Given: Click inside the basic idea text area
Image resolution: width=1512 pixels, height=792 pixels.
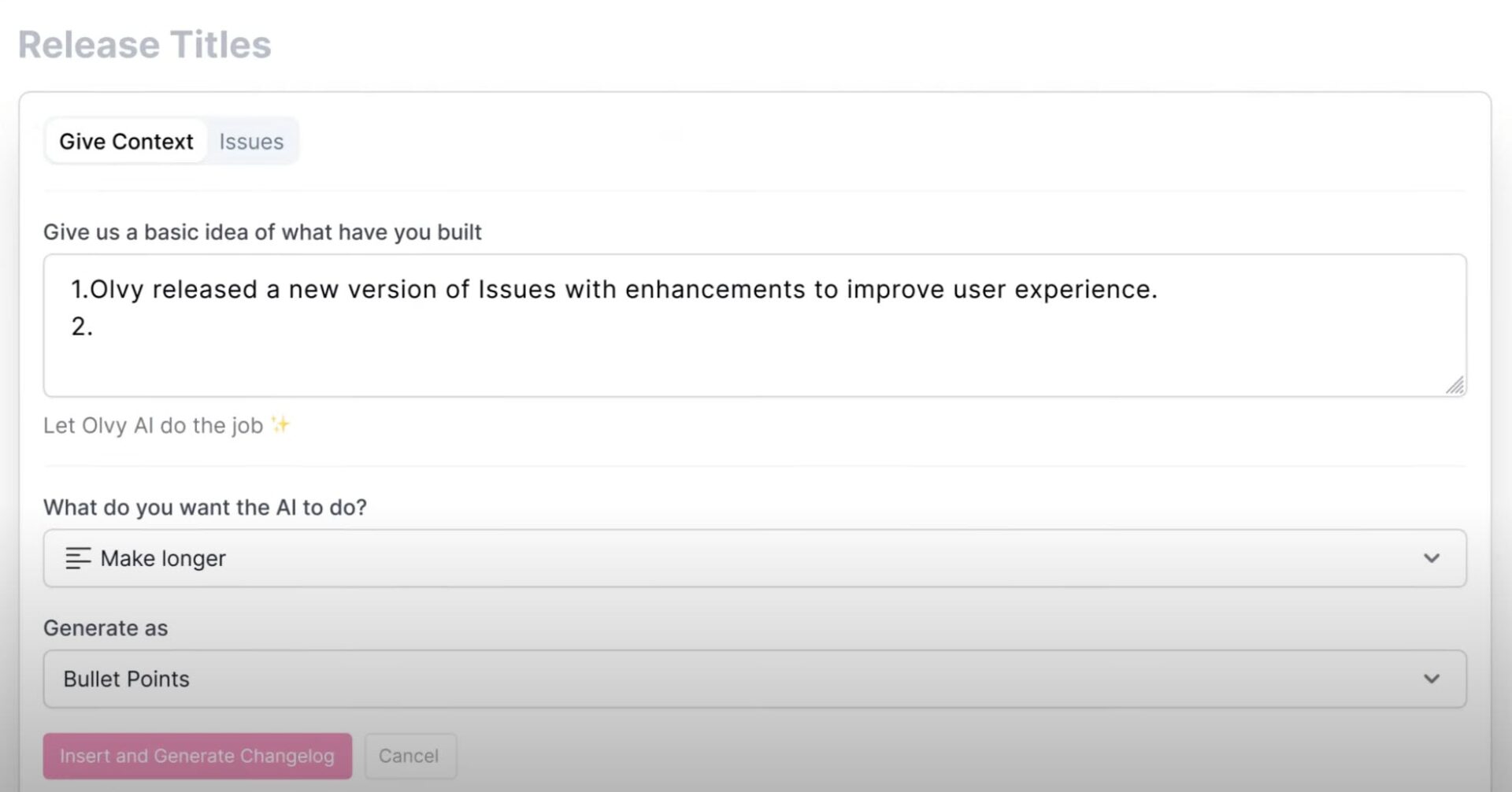Looking at the screenshot, I should tap(754, 325).
